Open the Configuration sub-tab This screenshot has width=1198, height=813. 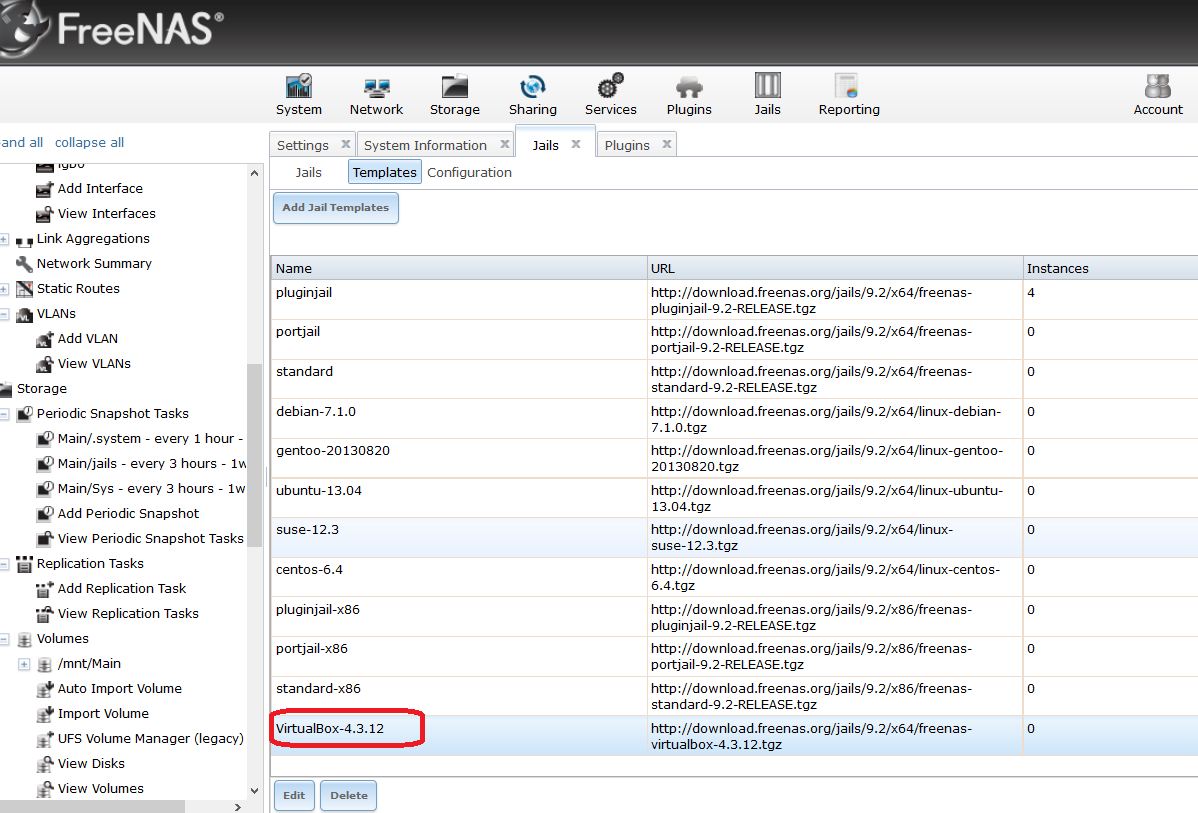click(469, 173)
